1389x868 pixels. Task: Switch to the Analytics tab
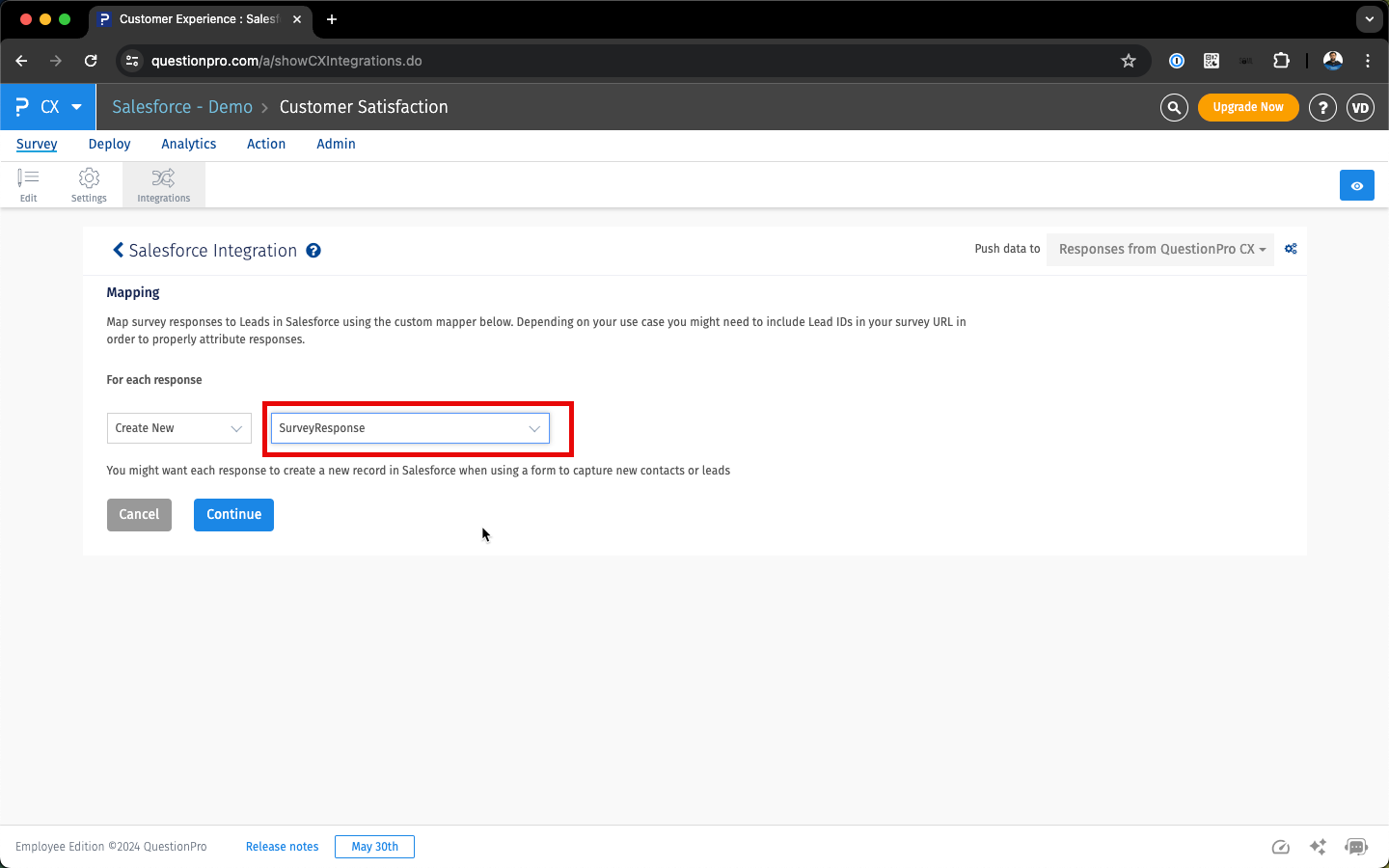189,144
